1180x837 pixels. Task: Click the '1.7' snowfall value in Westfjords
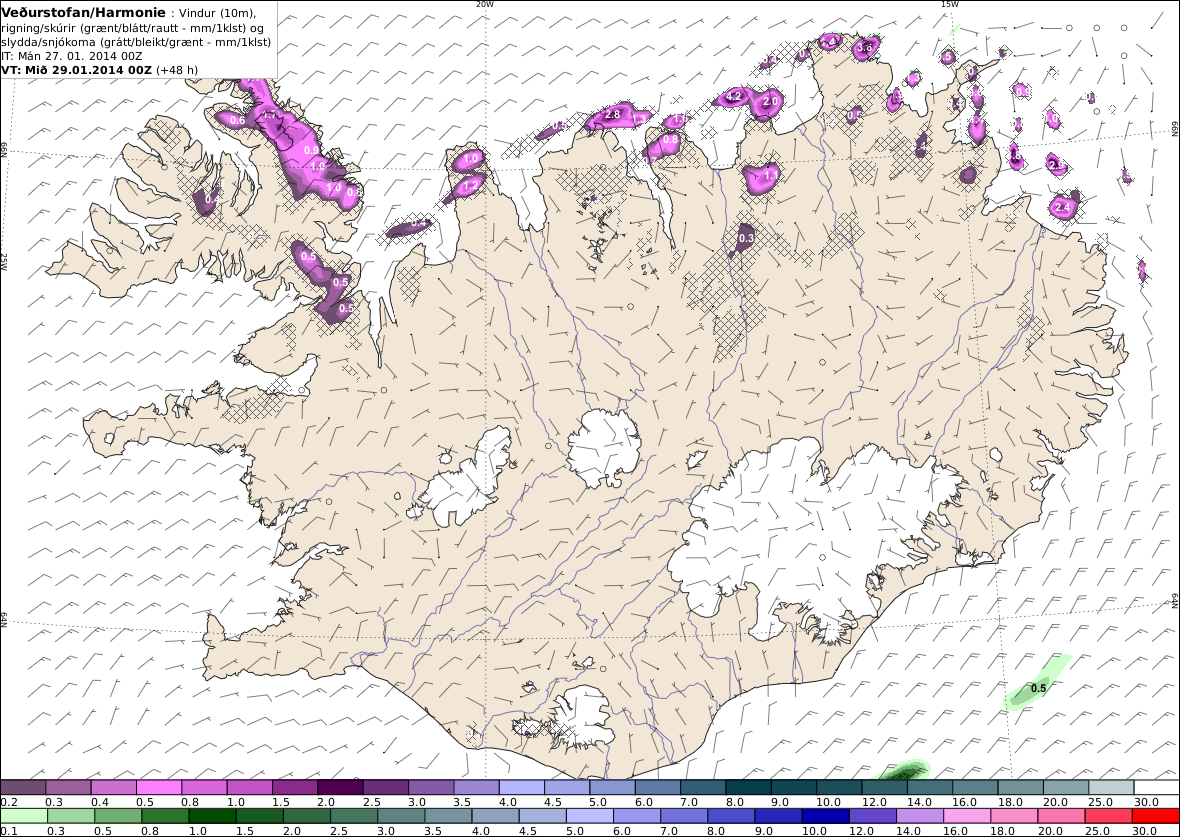coord(271,115)
